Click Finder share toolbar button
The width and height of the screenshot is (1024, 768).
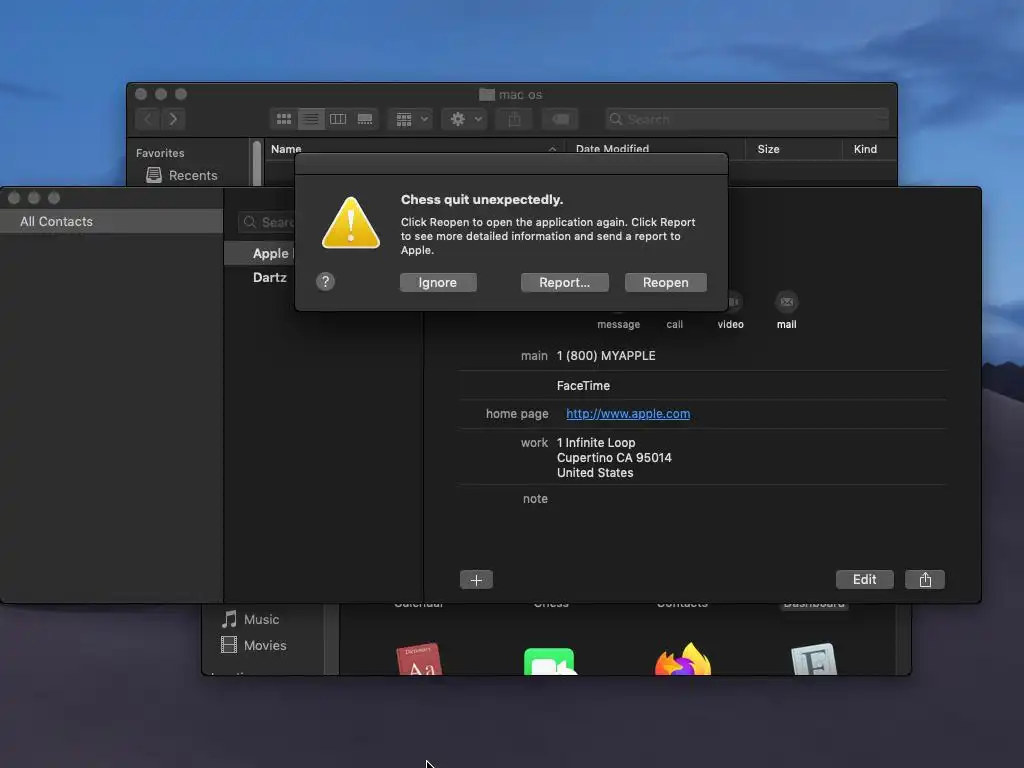515,119
